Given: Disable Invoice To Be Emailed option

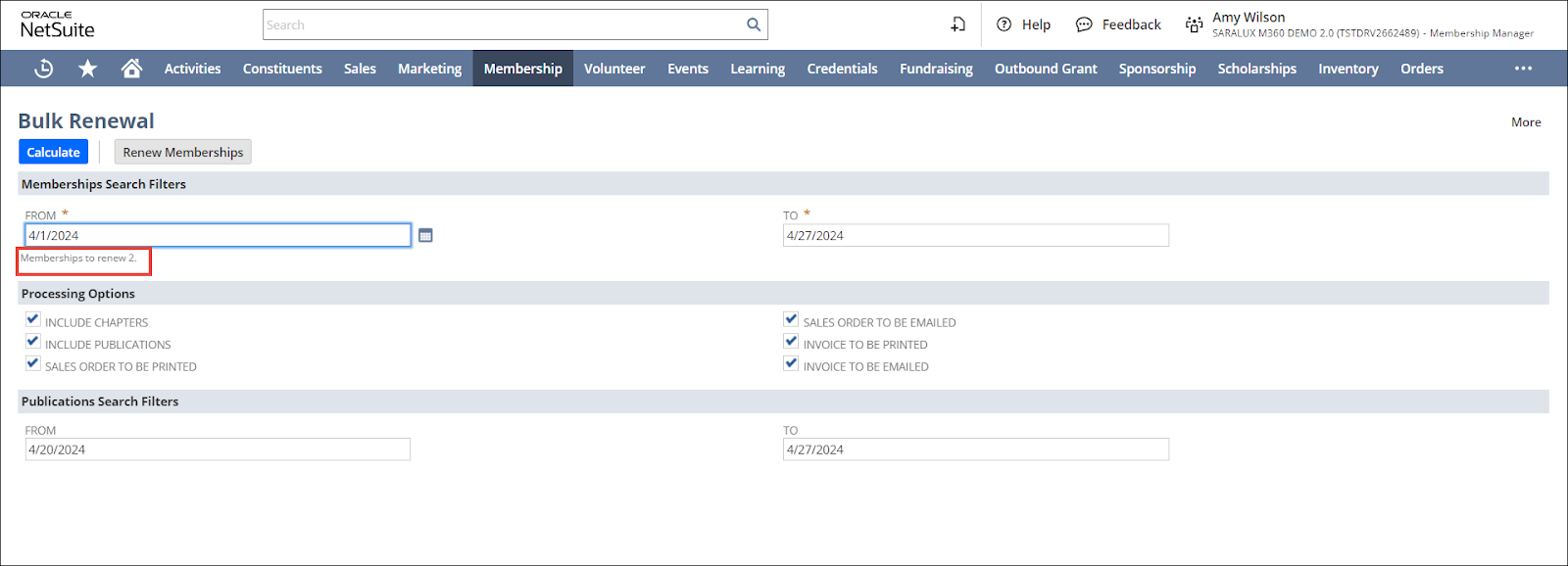Looking at the screenshot, I should click(x=791, y=363).
